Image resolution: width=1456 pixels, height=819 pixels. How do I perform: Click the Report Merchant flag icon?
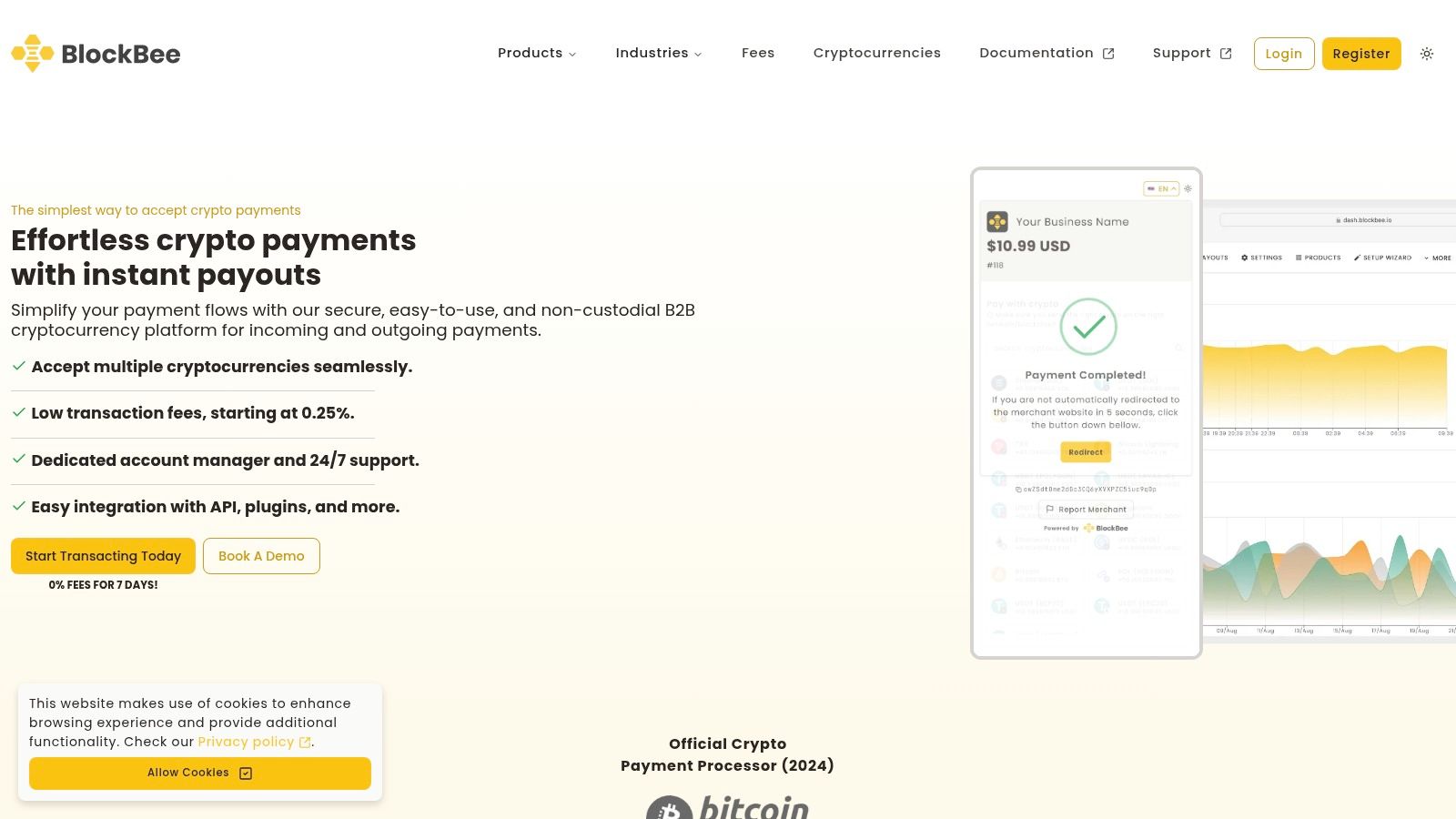(1049, 510)
